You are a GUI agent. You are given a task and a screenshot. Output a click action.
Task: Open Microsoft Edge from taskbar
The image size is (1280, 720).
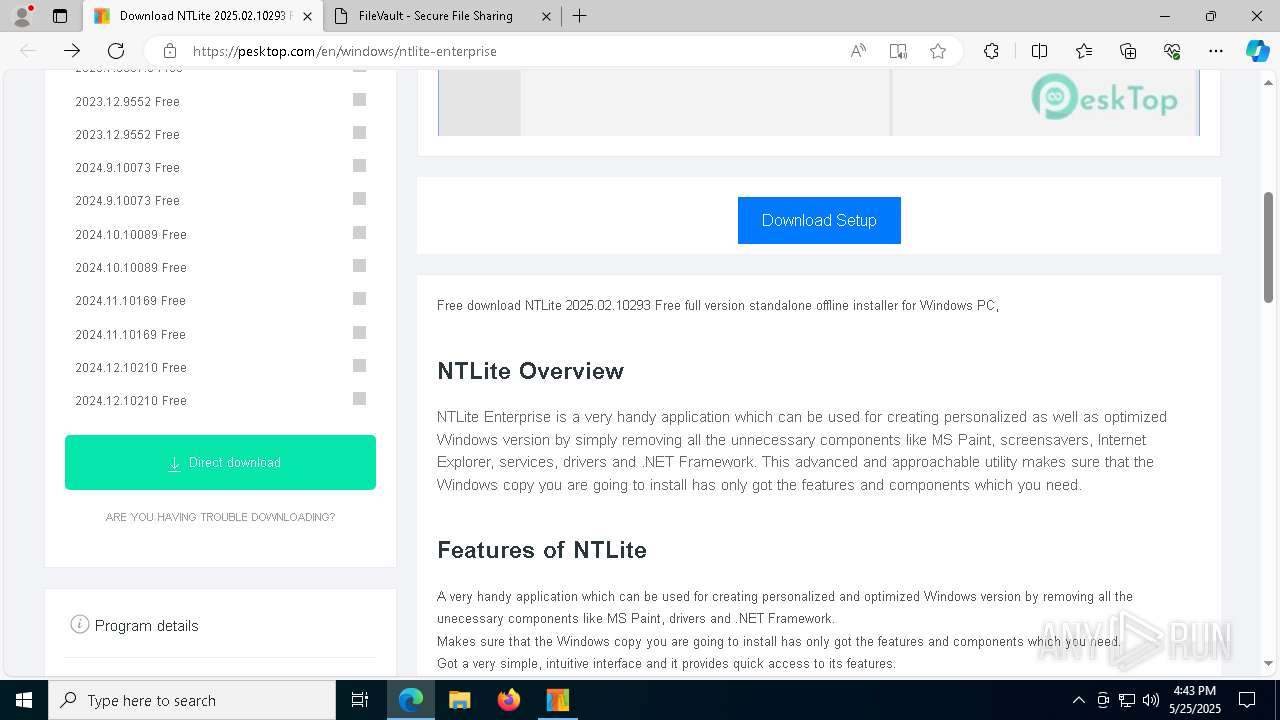tap(411, 700)
